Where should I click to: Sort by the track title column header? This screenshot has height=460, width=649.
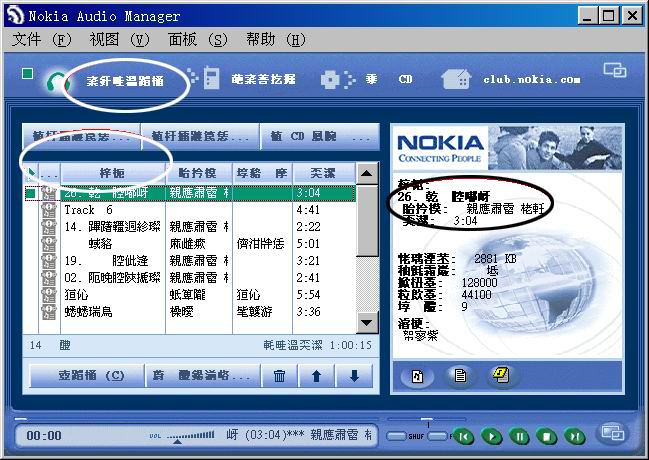click(x=113, y=173)
